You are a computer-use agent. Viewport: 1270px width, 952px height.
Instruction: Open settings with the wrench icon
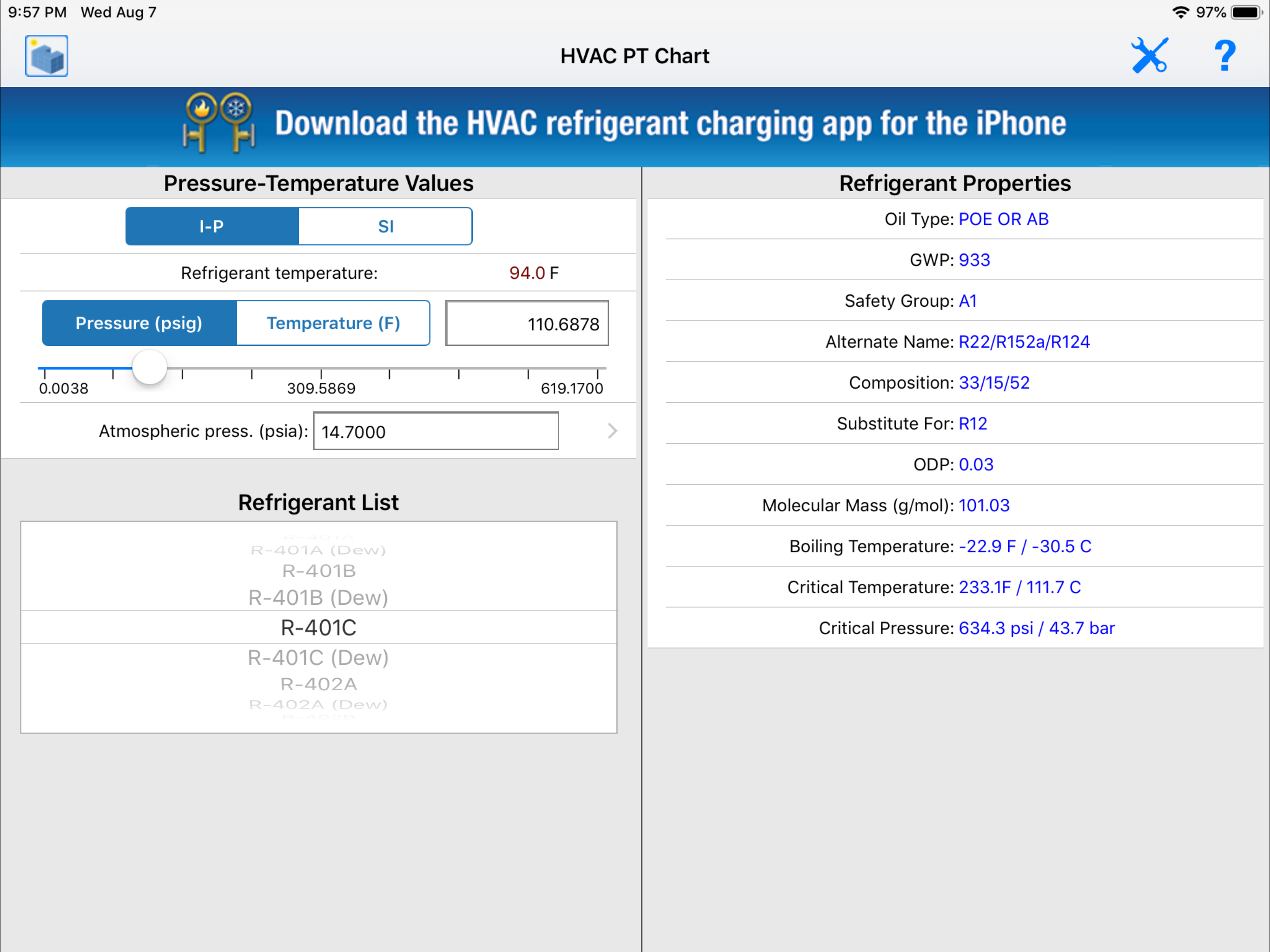click(1150, 55)
